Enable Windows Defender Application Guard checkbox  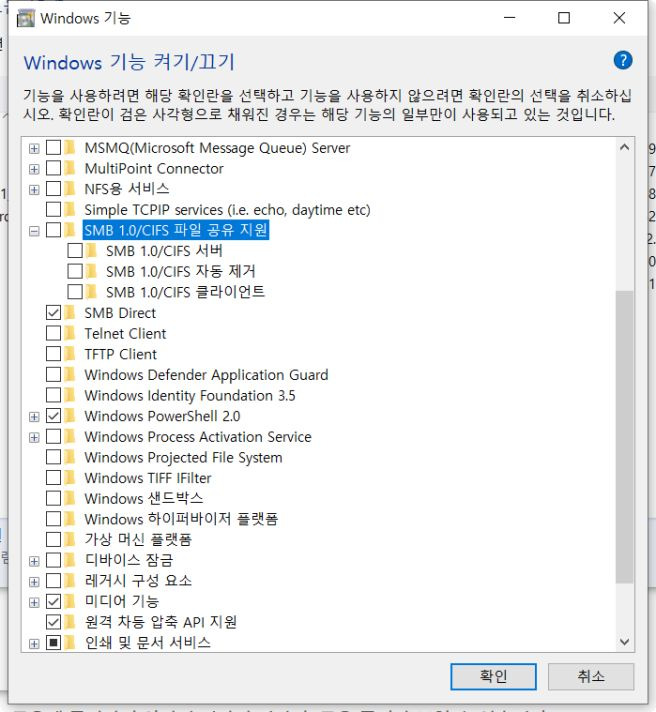pos(53,374)
